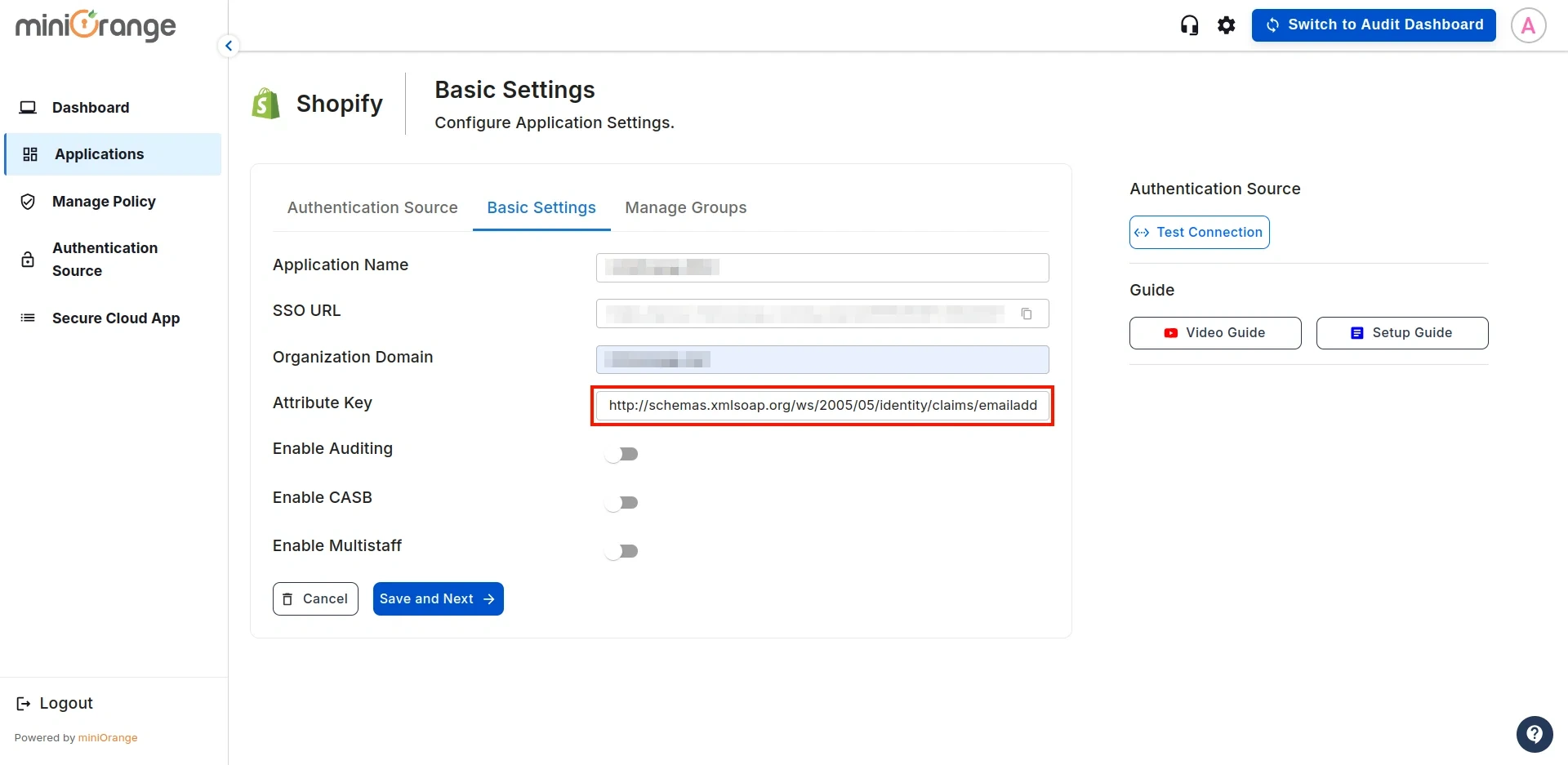Run Test Connection
The image size is (1568, 765).
[1198, 232]
